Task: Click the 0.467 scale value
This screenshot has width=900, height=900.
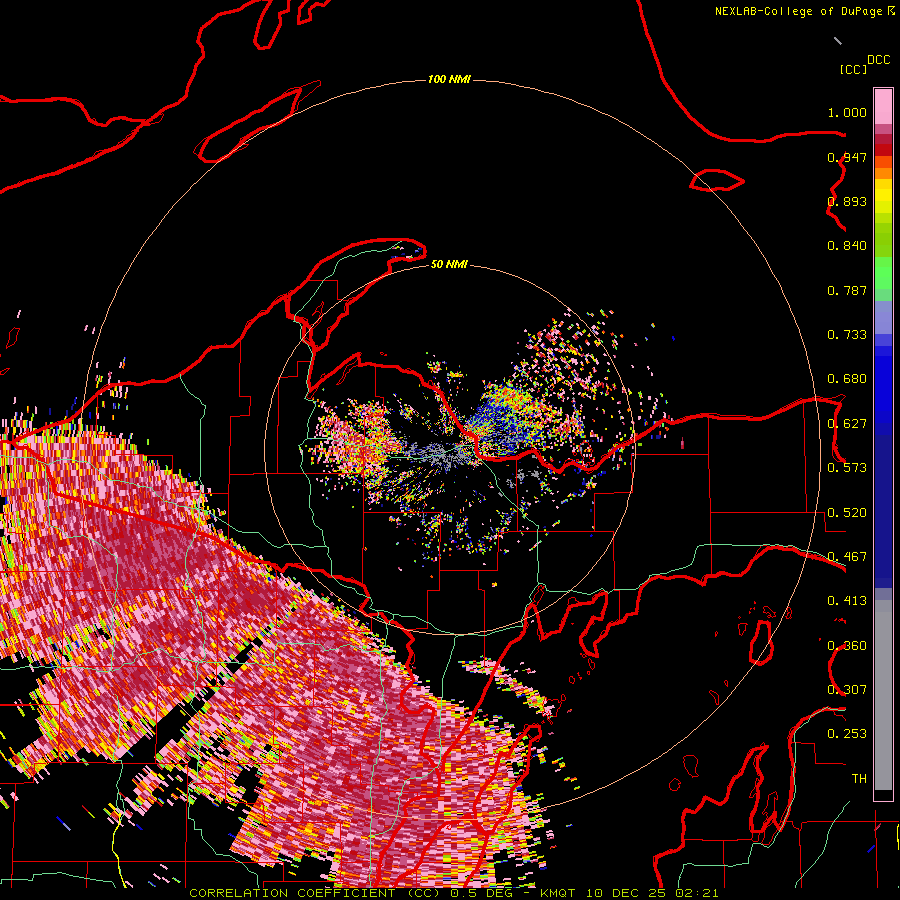Action: [847, 557]
